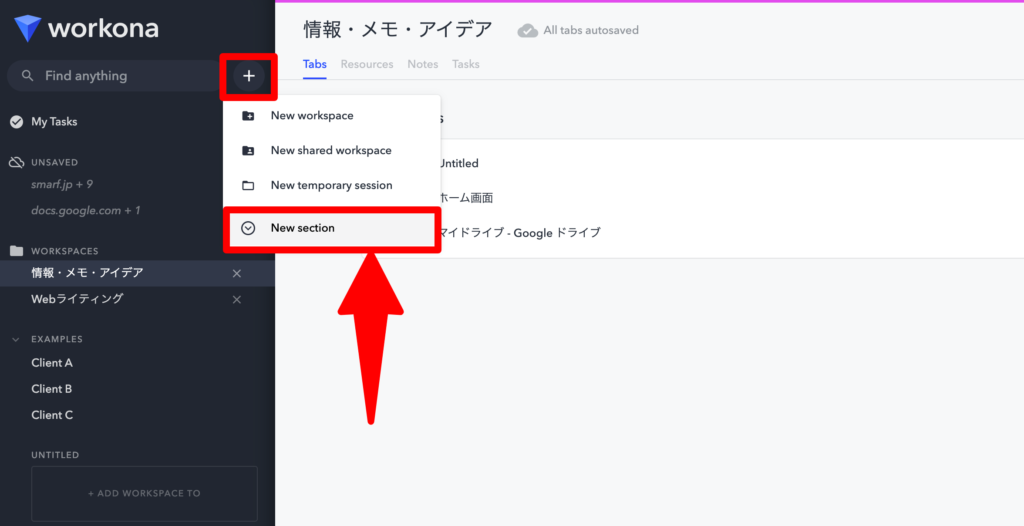Open unsaved session smarf.jp + 9
1024x526 pixels.
pyautogui.click(x=62, y=185)
